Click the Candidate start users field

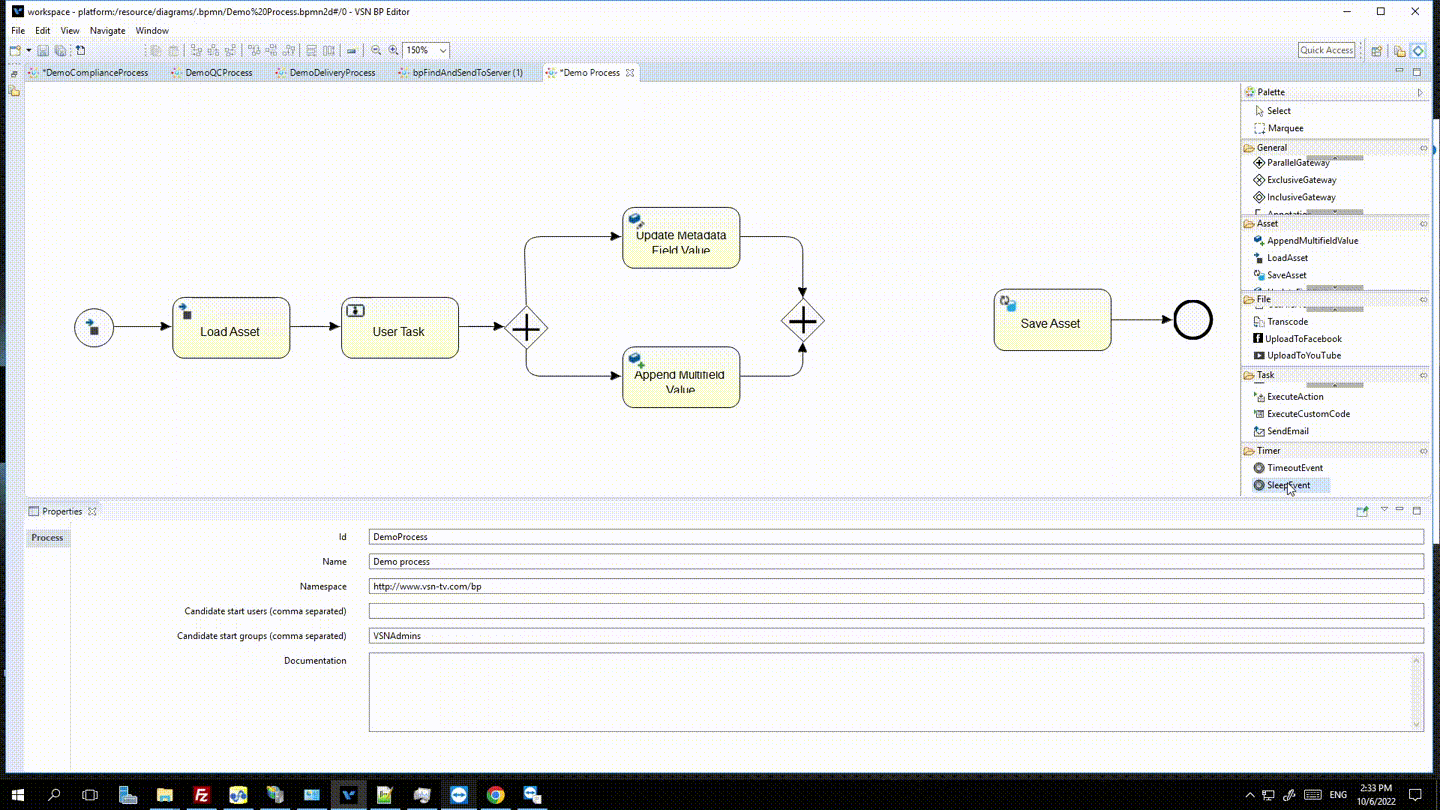coord(896,611)
